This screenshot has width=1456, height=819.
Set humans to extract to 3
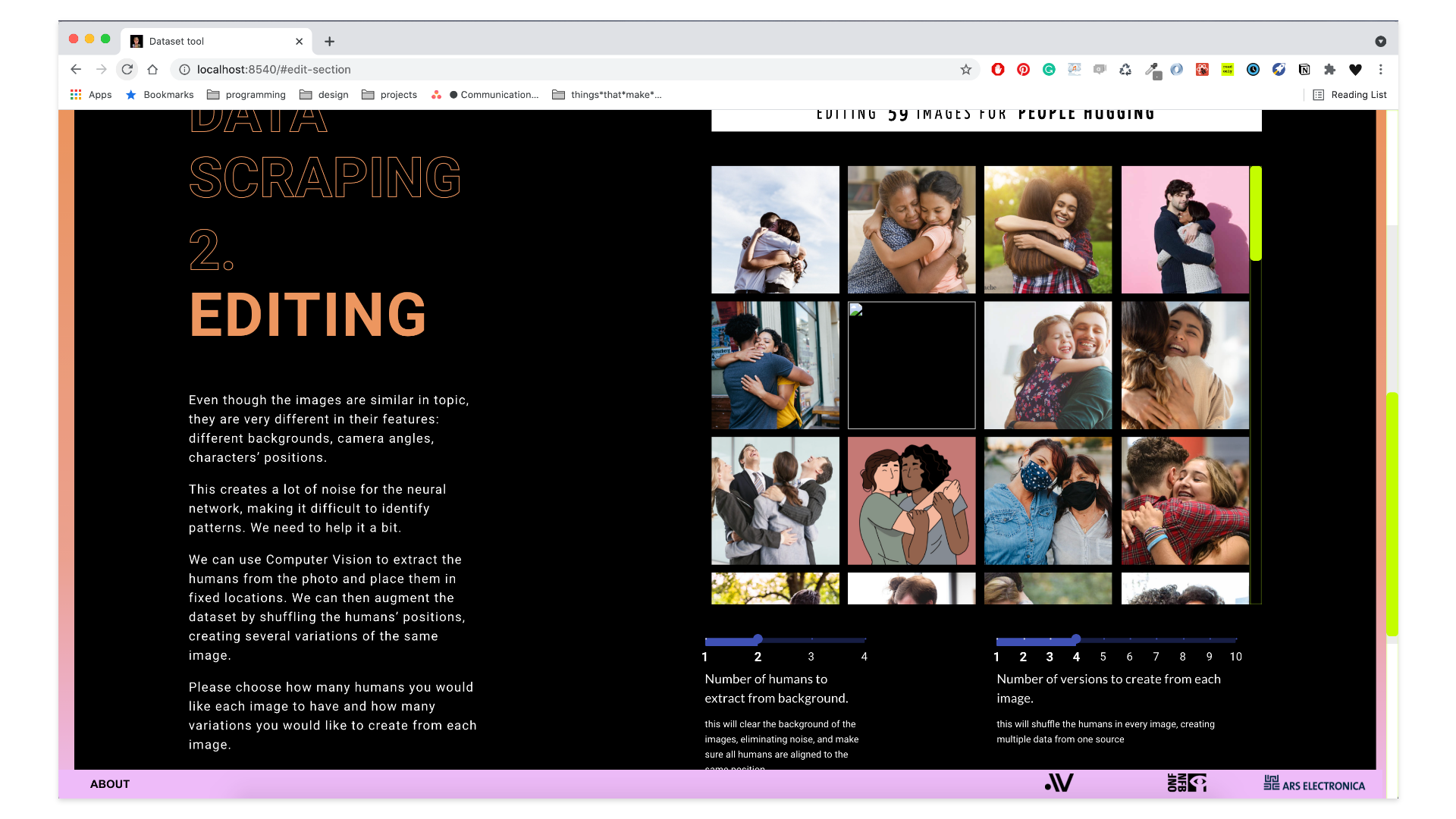coord(811,657)
